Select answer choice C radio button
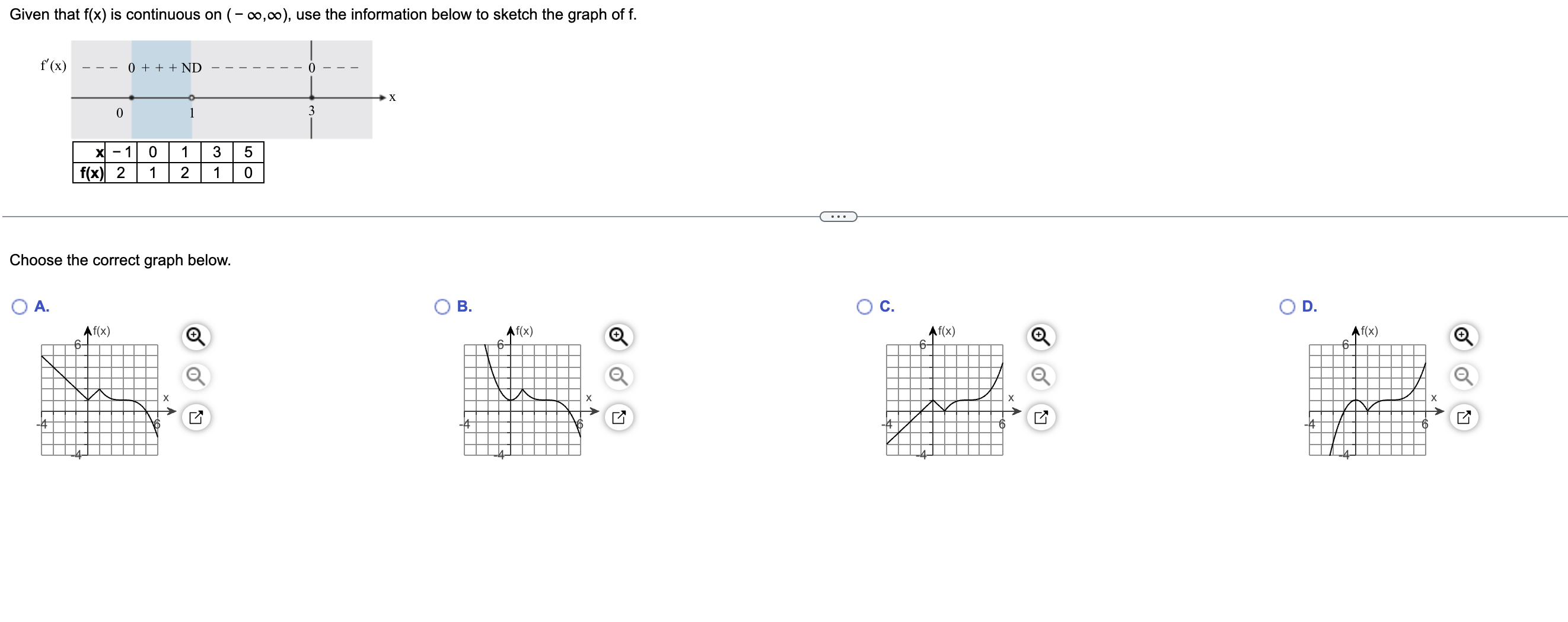This screenshot has height=622, width=1568. 864,307
